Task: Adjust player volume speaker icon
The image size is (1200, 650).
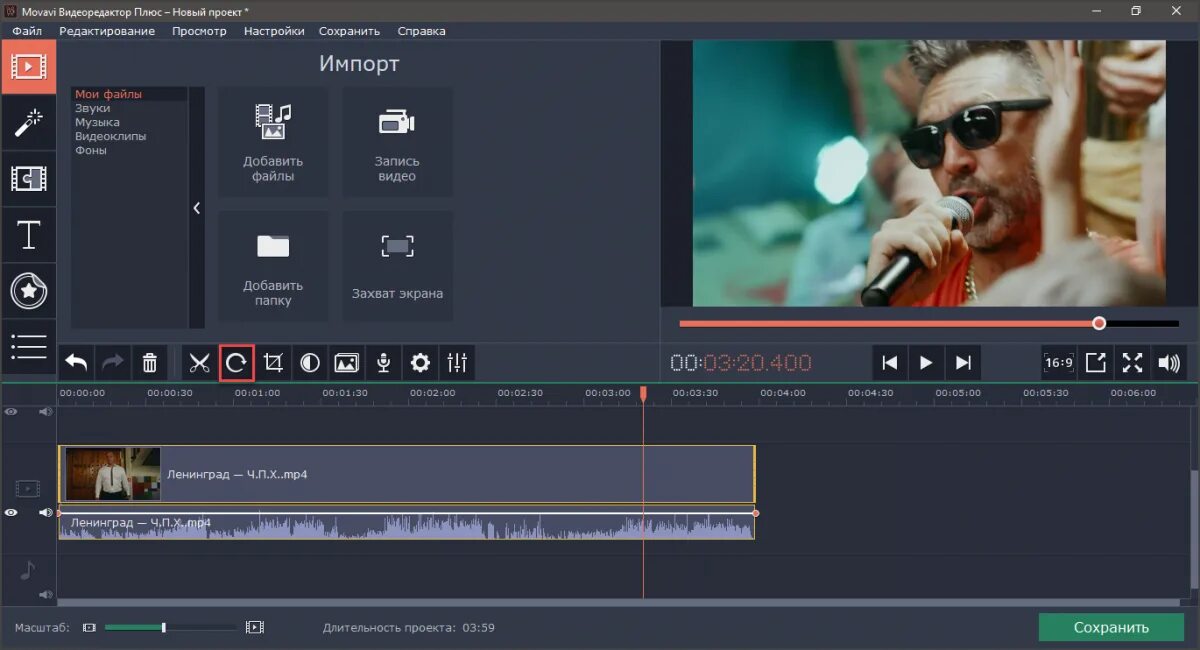Action: coord(1169,362)
